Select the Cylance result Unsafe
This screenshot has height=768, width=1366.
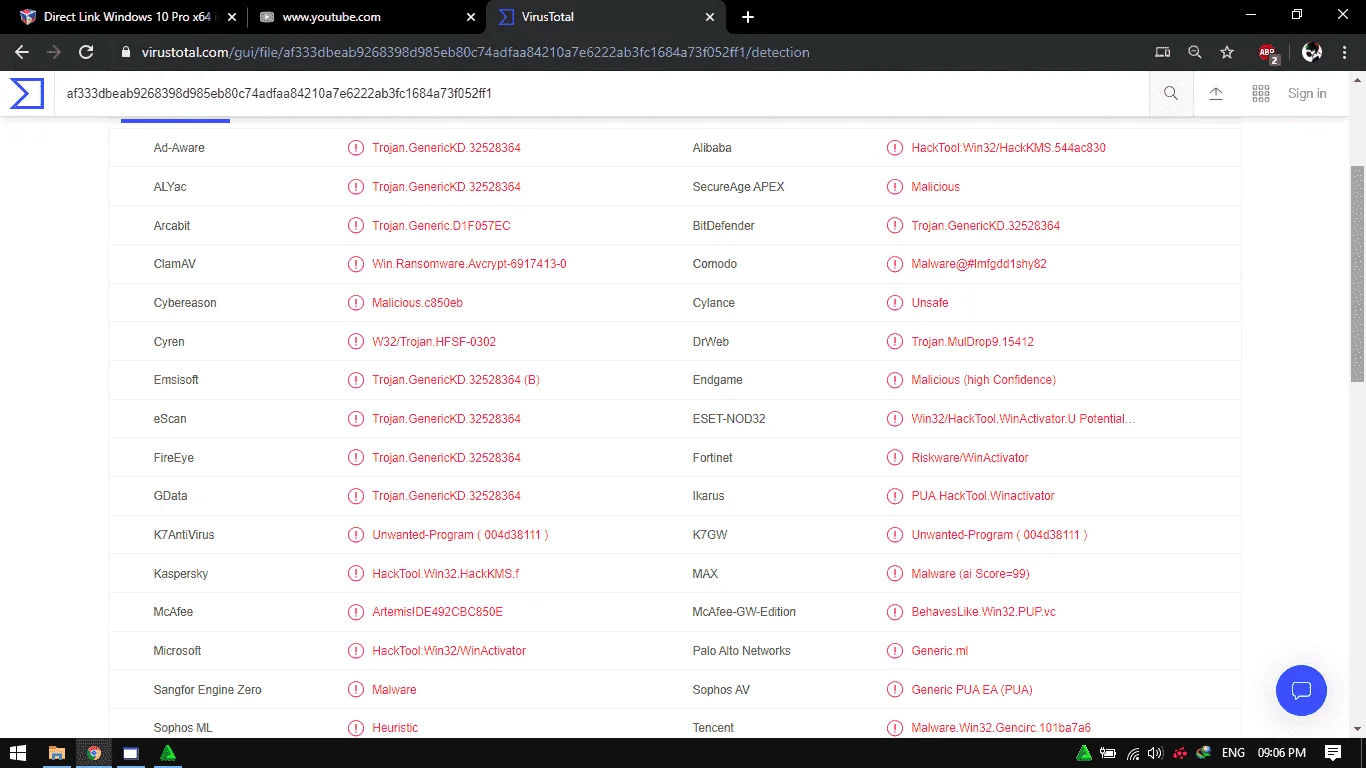(x=930, y=303)
